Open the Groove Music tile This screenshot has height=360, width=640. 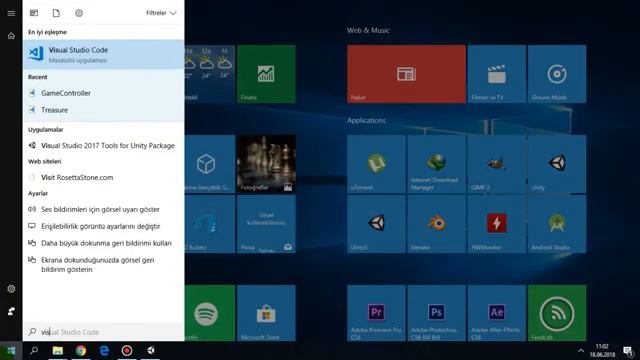point(557,74)
